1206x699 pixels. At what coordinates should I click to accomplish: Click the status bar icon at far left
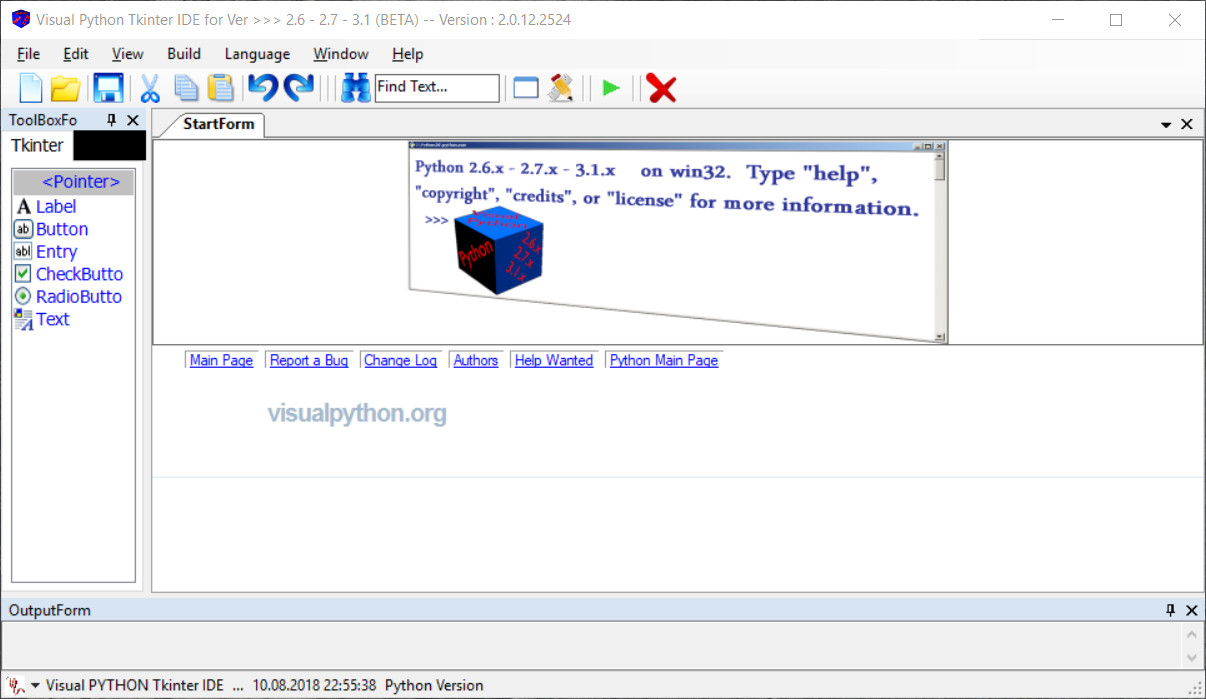(15, 685)
